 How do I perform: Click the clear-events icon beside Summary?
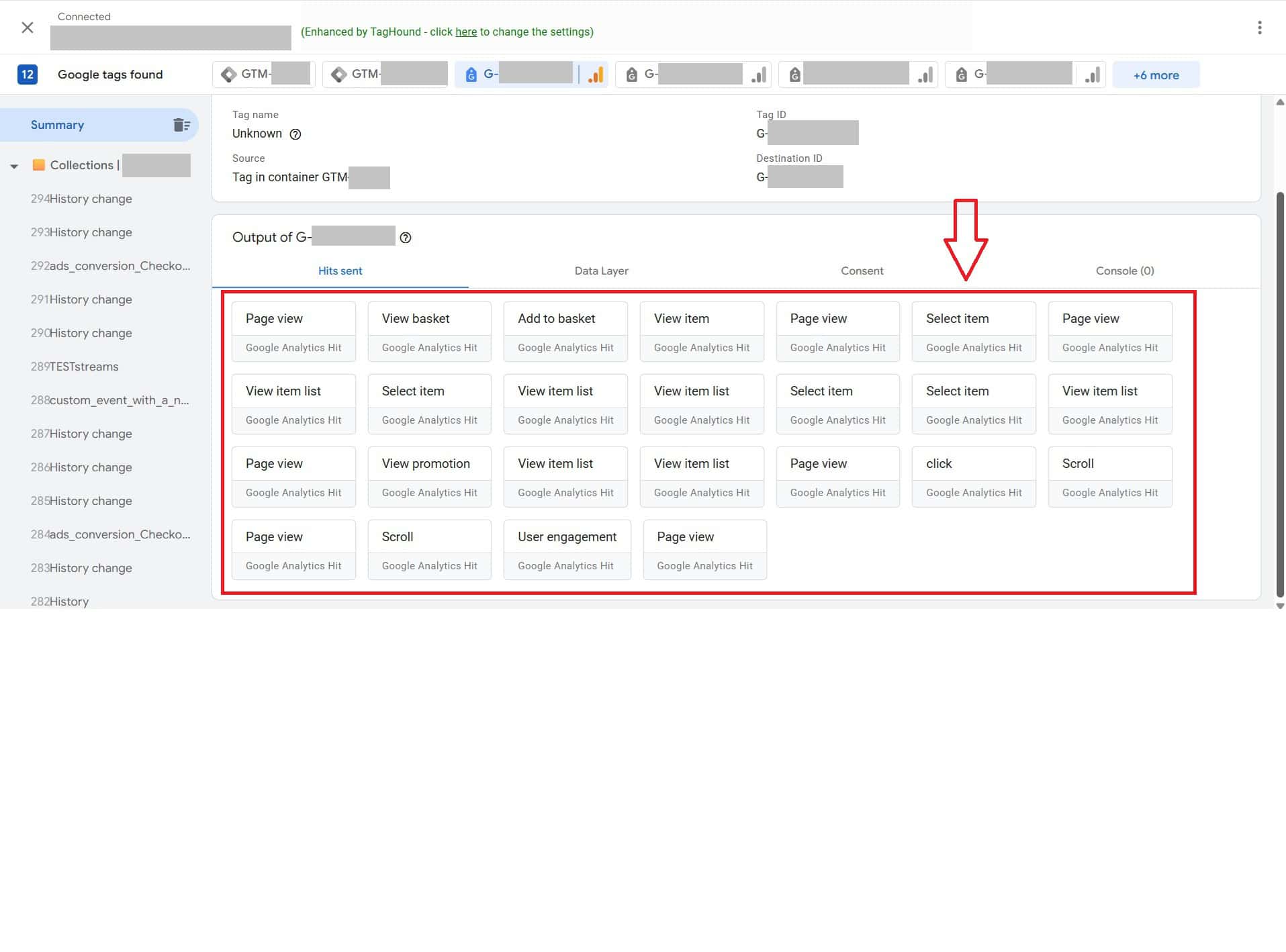[181, 125]
